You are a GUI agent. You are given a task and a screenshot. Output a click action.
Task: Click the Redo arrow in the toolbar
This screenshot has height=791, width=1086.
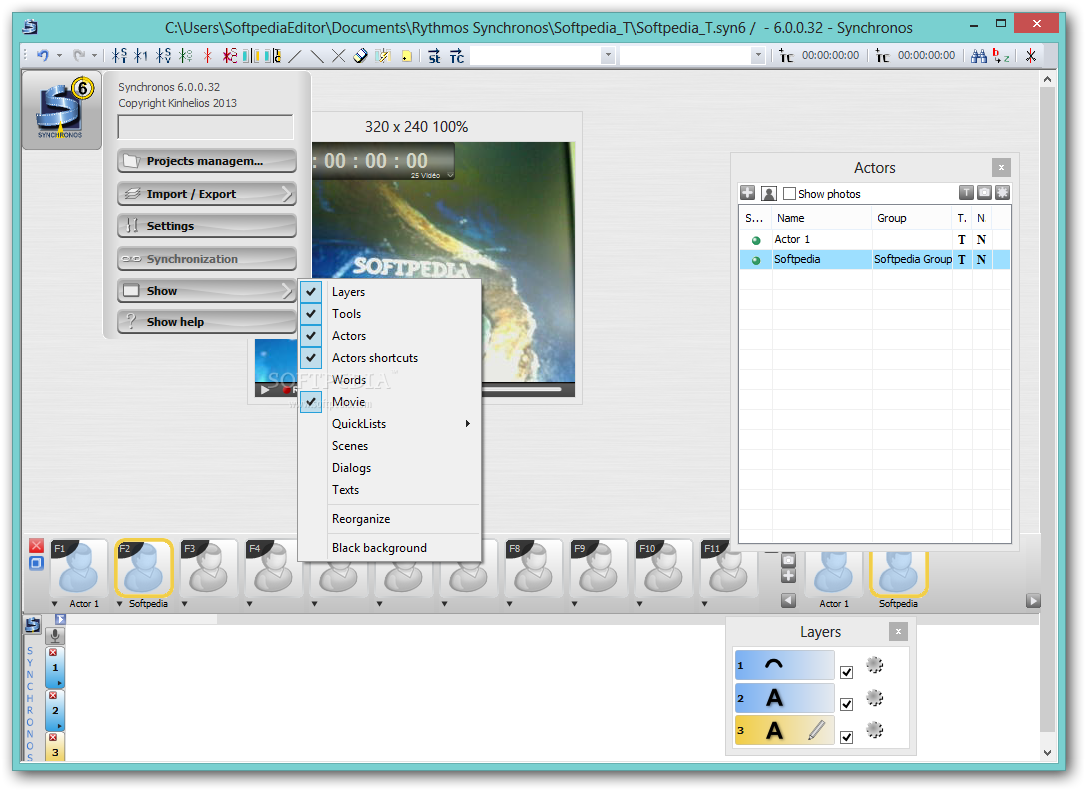[79, 55]
